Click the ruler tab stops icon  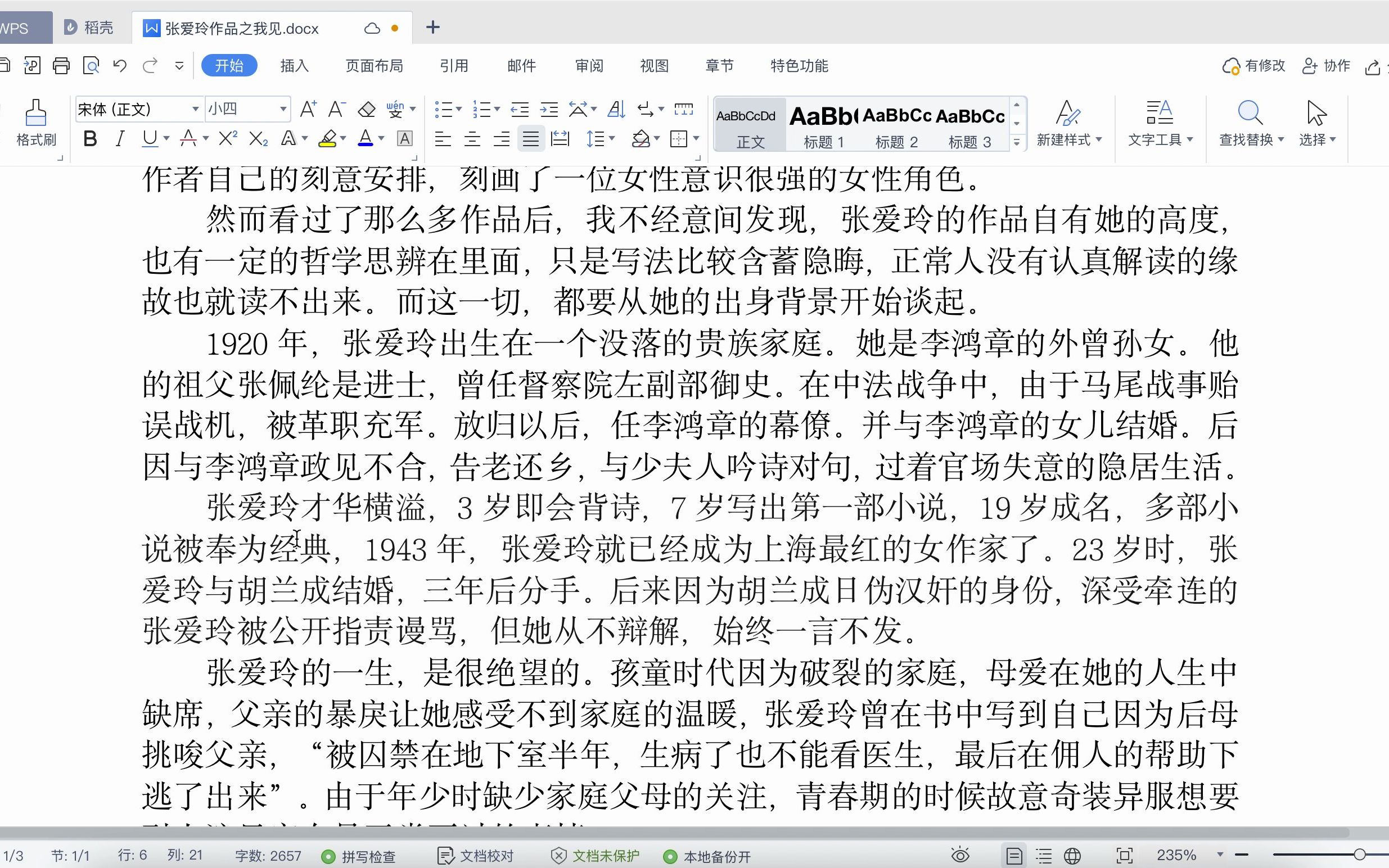point(684,109)
